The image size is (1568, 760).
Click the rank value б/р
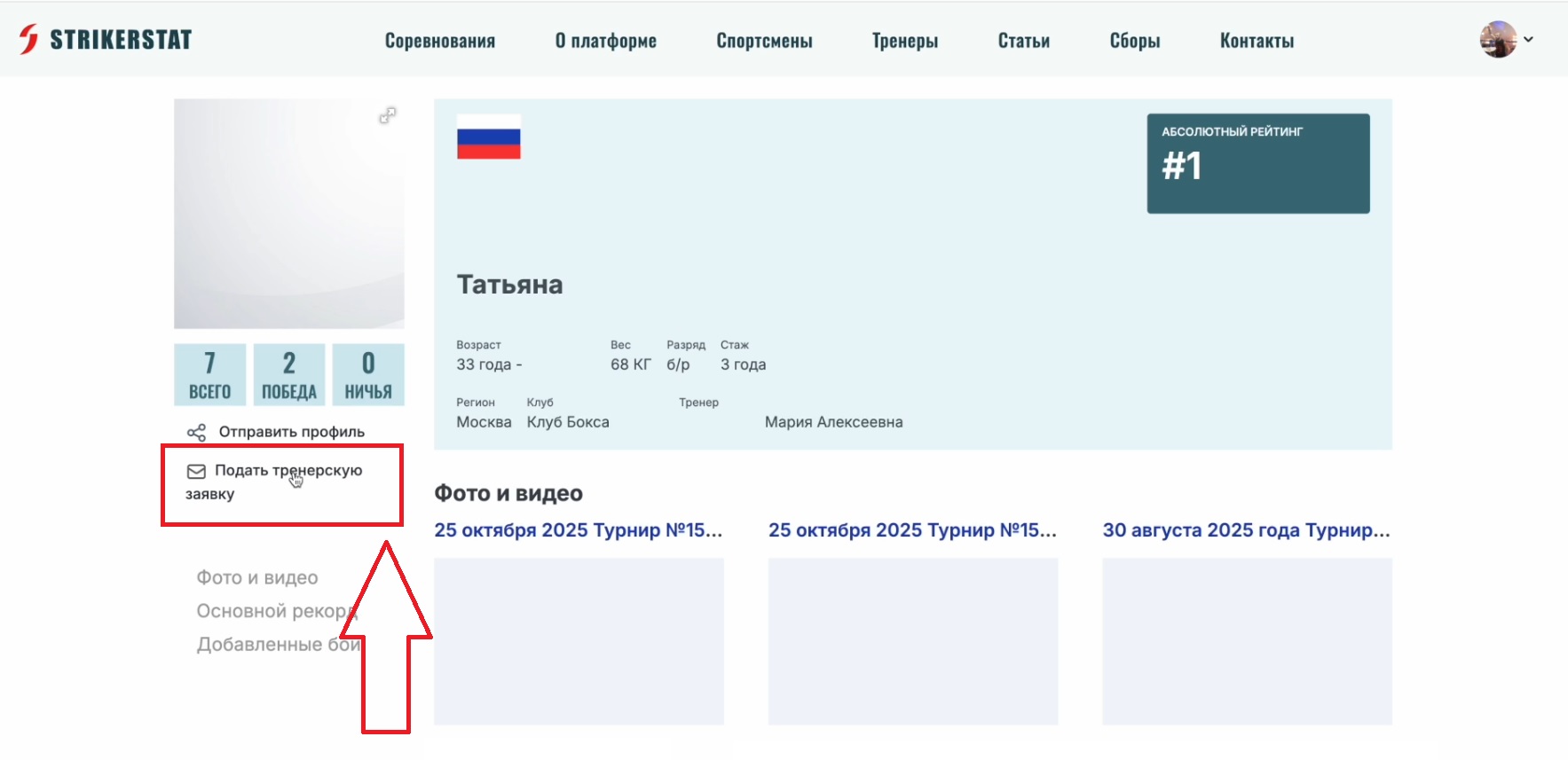(679, 364)
